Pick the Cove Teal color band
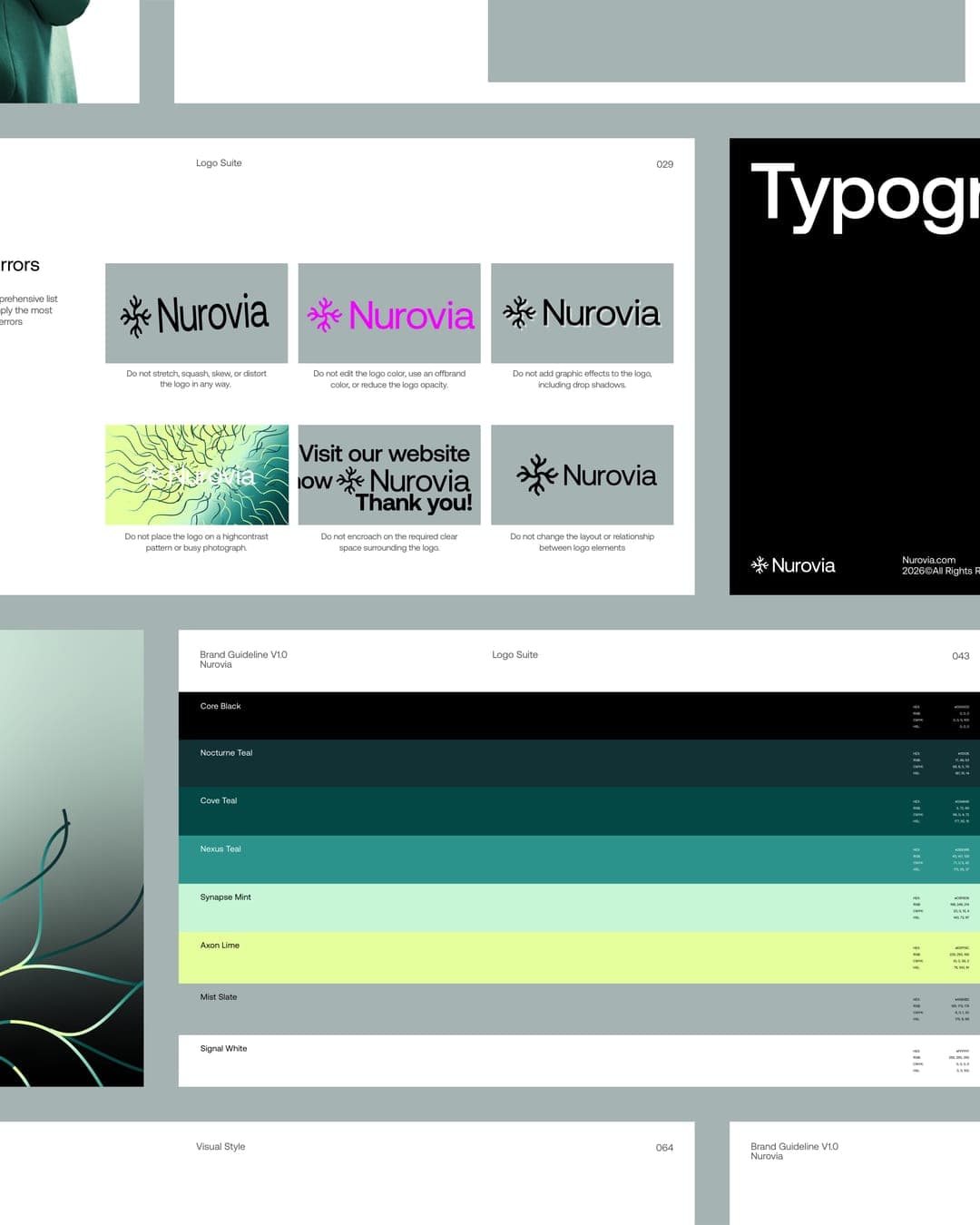 click(579, 811)
